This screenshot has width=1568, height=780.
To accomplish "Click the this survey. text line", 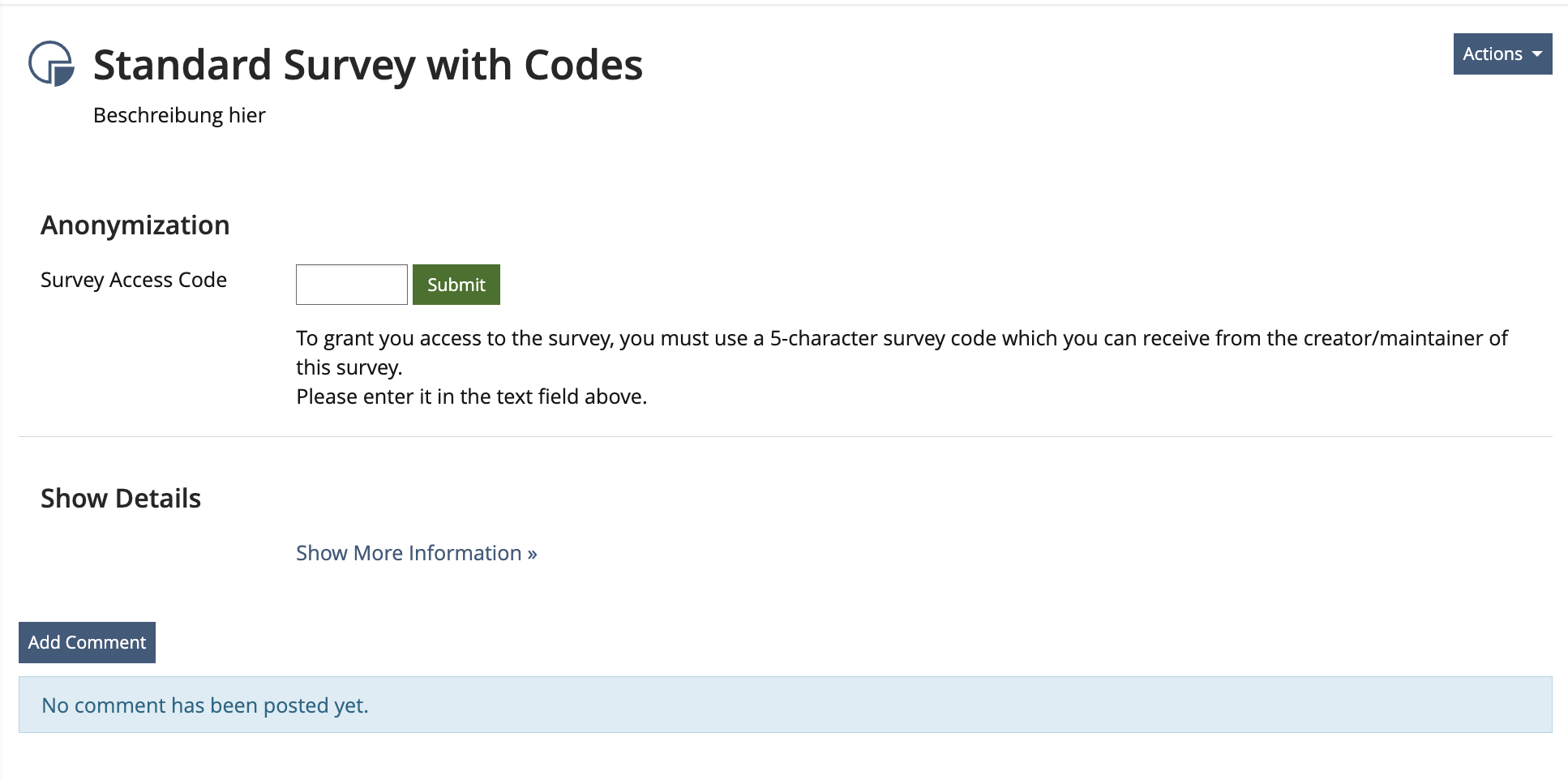I will (349, 367).
